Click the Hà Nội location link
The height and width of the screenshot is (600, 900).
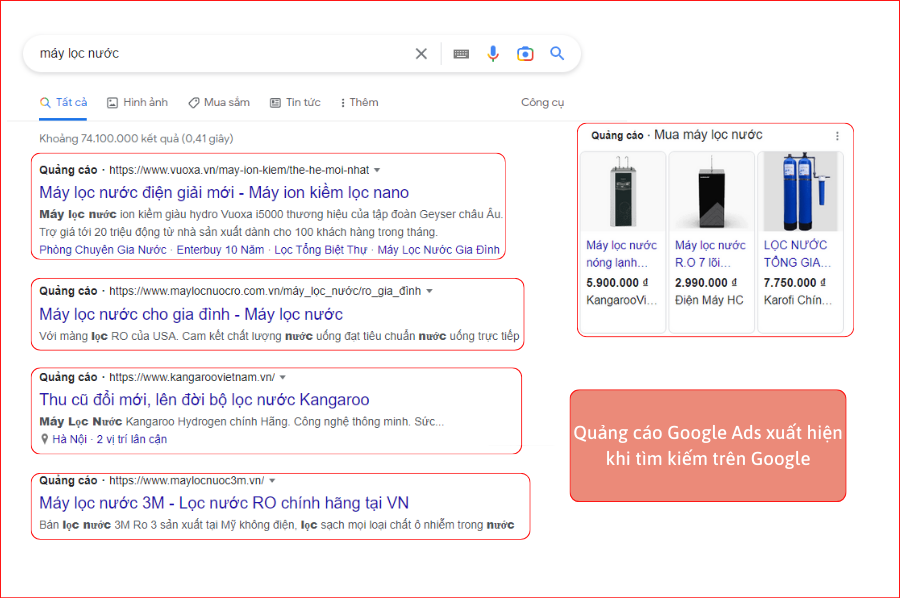(x=69, y=439)
